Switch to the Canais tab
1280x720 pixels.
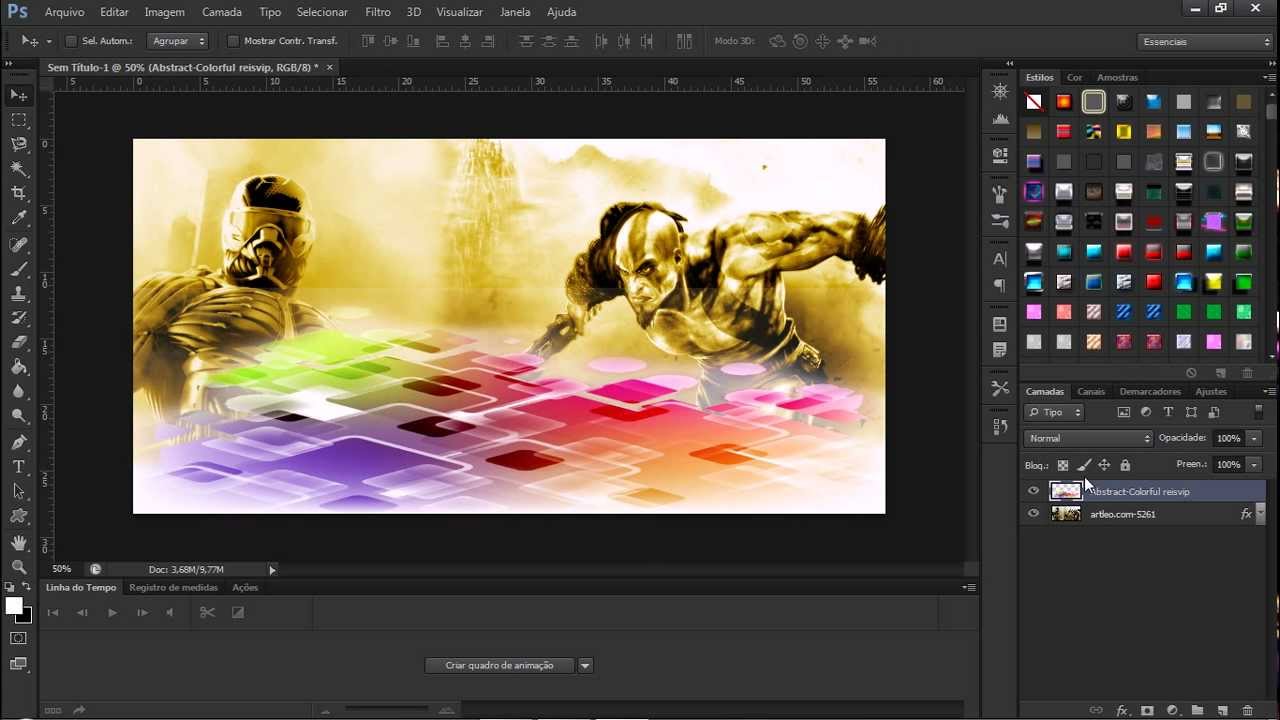click(1091, 391)
